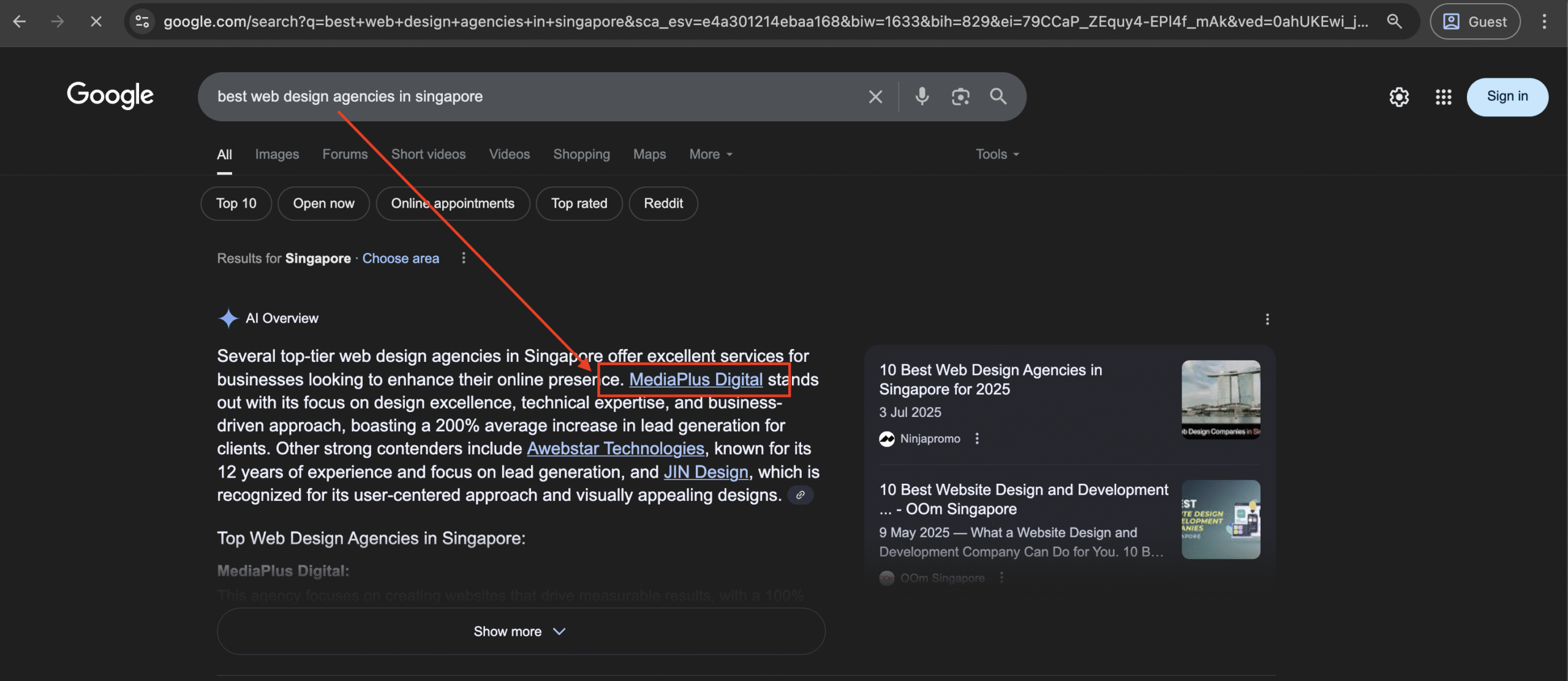The width and height of the screenshot is (1568, 681).
Task: Click the Google logo
Action: click(x=110, y=96)
